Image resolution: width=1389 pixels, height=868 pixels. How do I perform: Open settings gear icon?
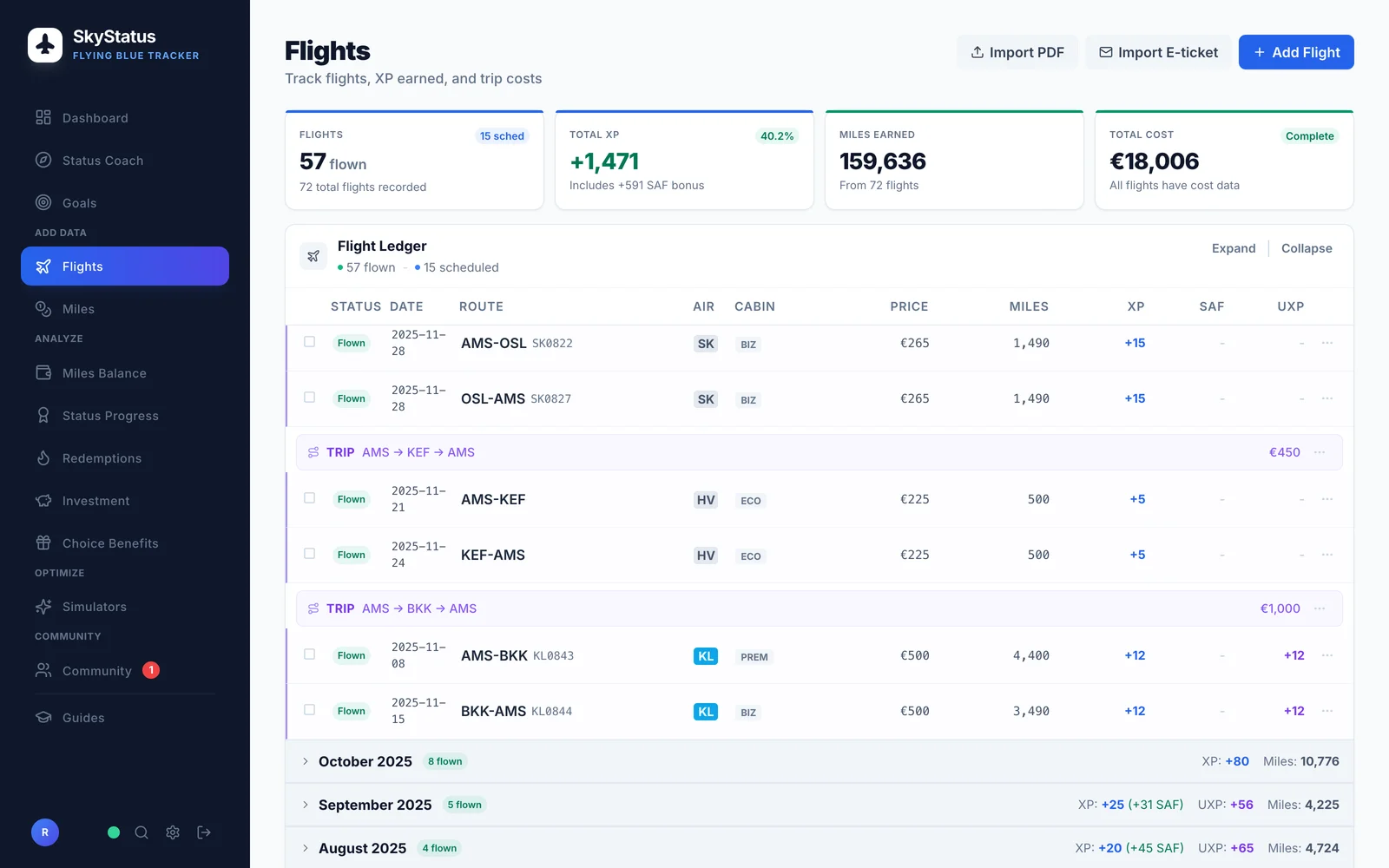pyautogui.click(x=173, y=832)
